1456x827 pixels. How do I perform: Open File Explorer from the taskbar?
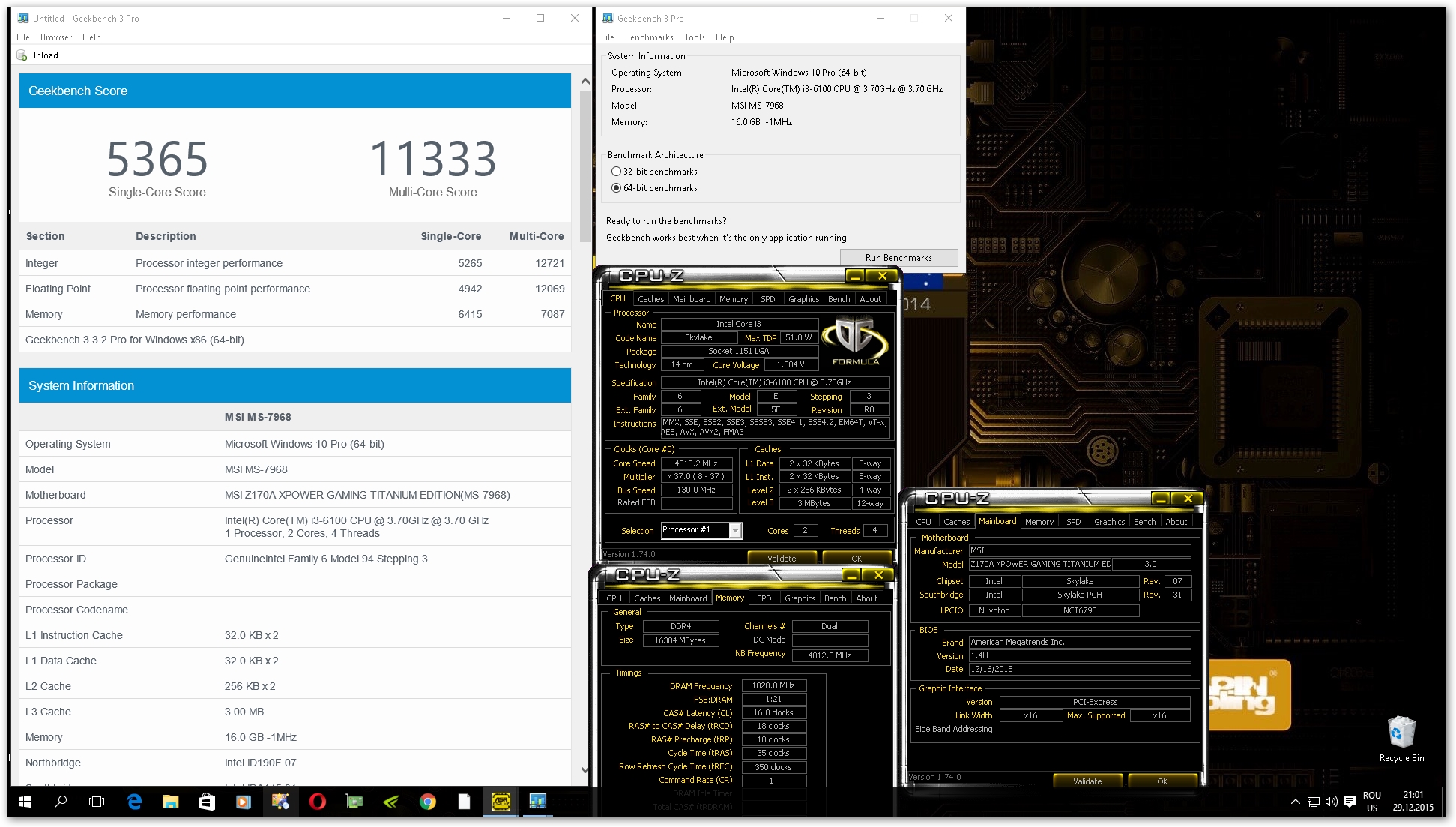pyautogui.click(x=171, y=802)
